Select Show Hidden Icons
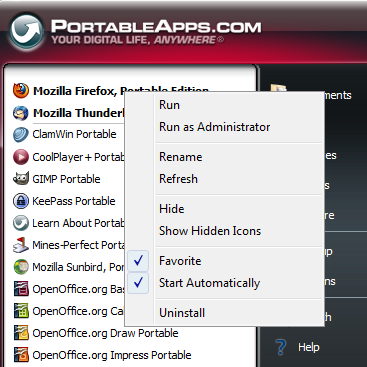 click(210, 231)
